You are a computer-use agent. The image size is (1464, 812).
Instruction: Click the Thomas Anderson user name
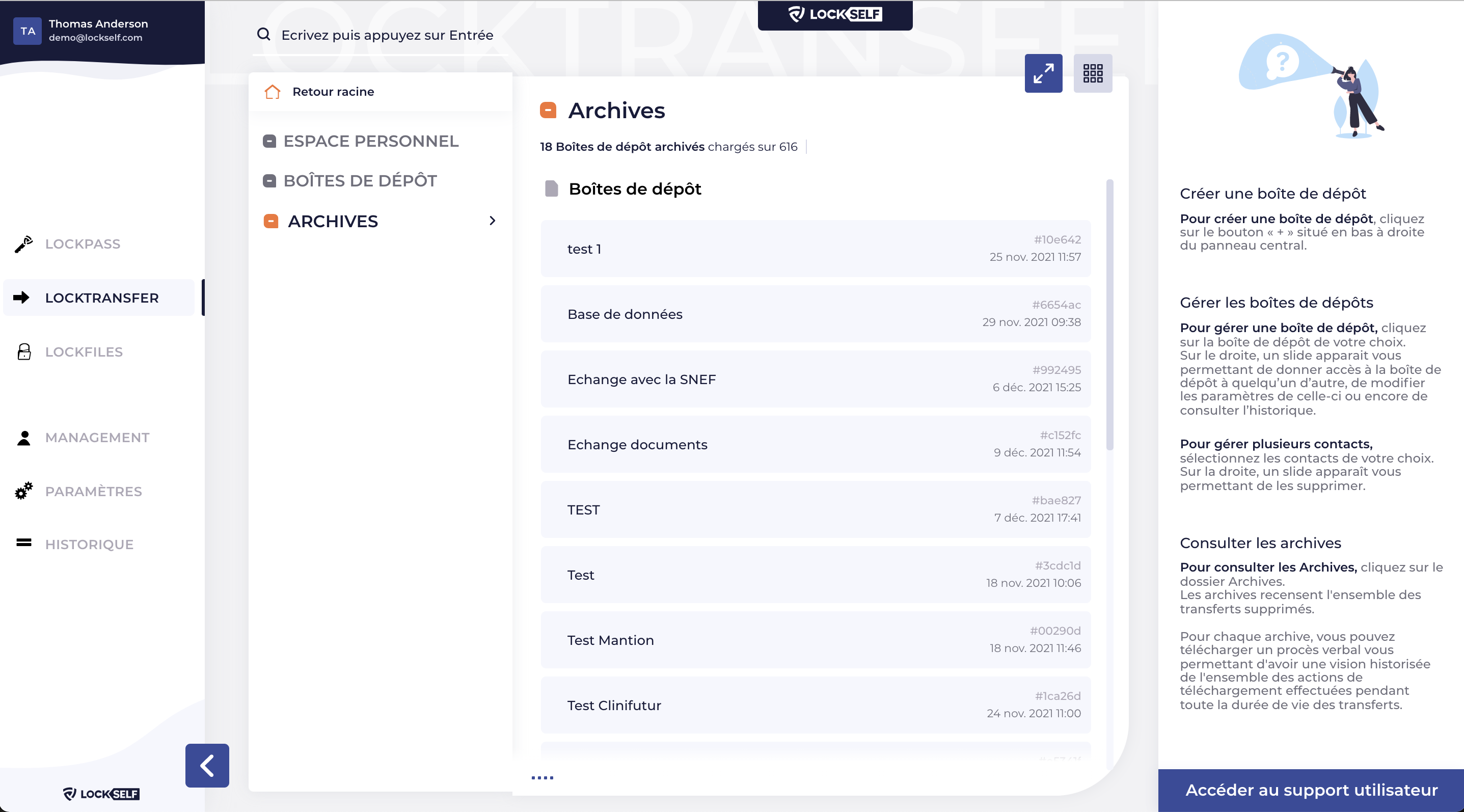point(98,24)
